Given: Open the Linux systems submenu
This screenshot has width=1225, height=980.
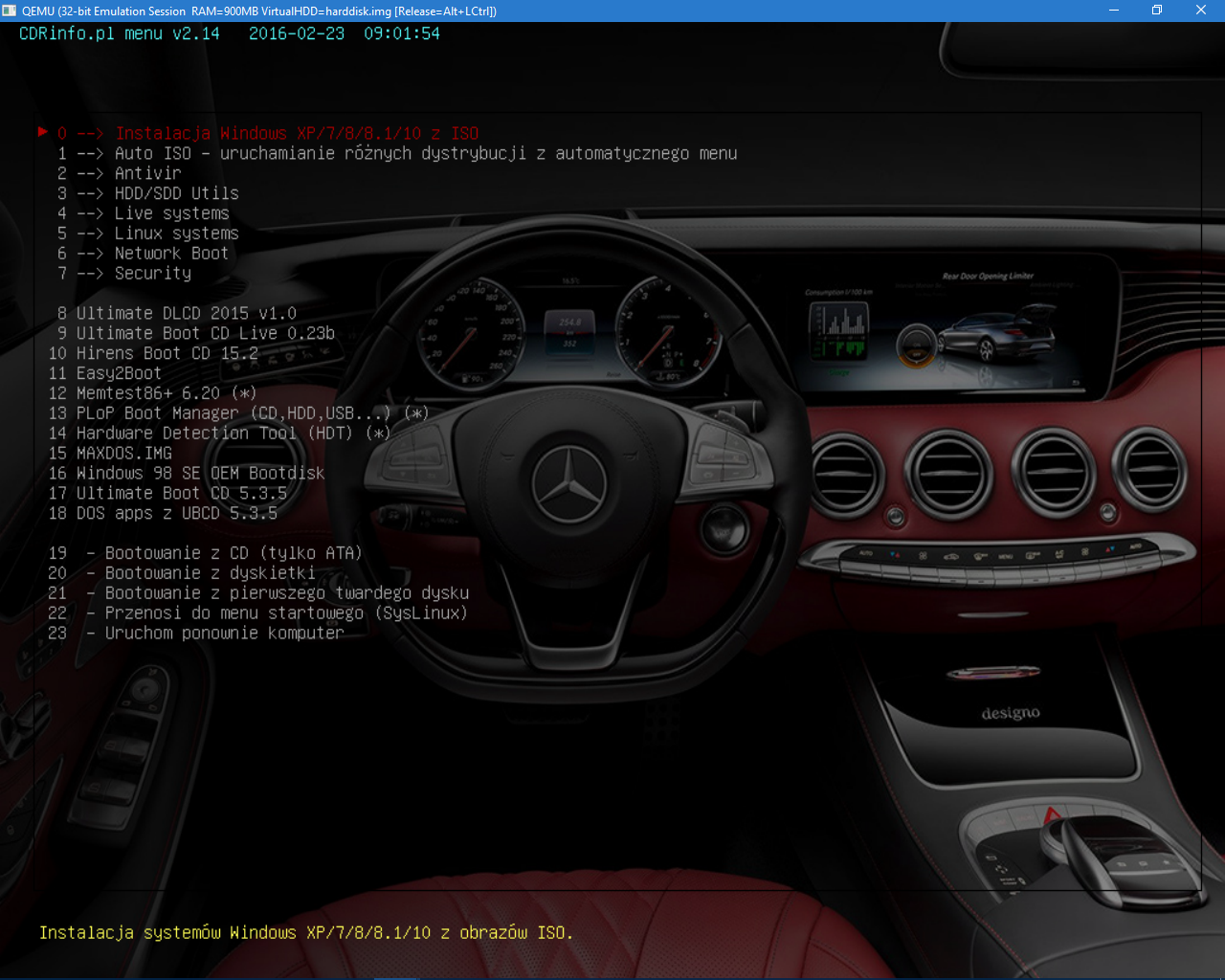Looking at the screenshot, I should [148, 234].
